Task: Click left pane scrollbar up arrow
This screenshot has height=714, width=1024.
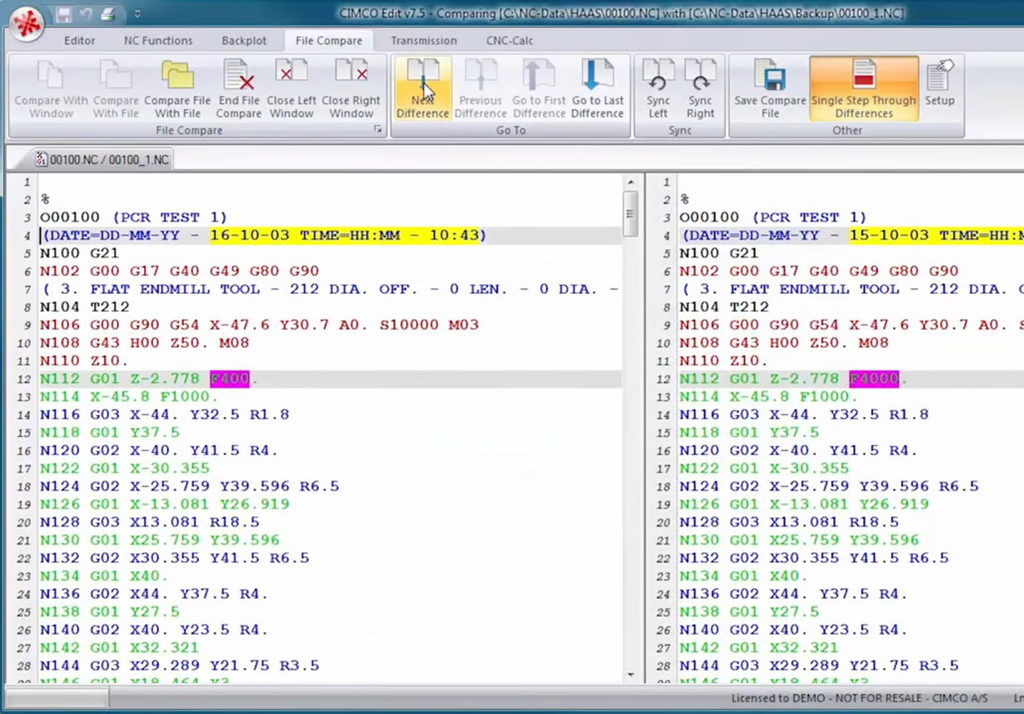Action: coord(630,182)
